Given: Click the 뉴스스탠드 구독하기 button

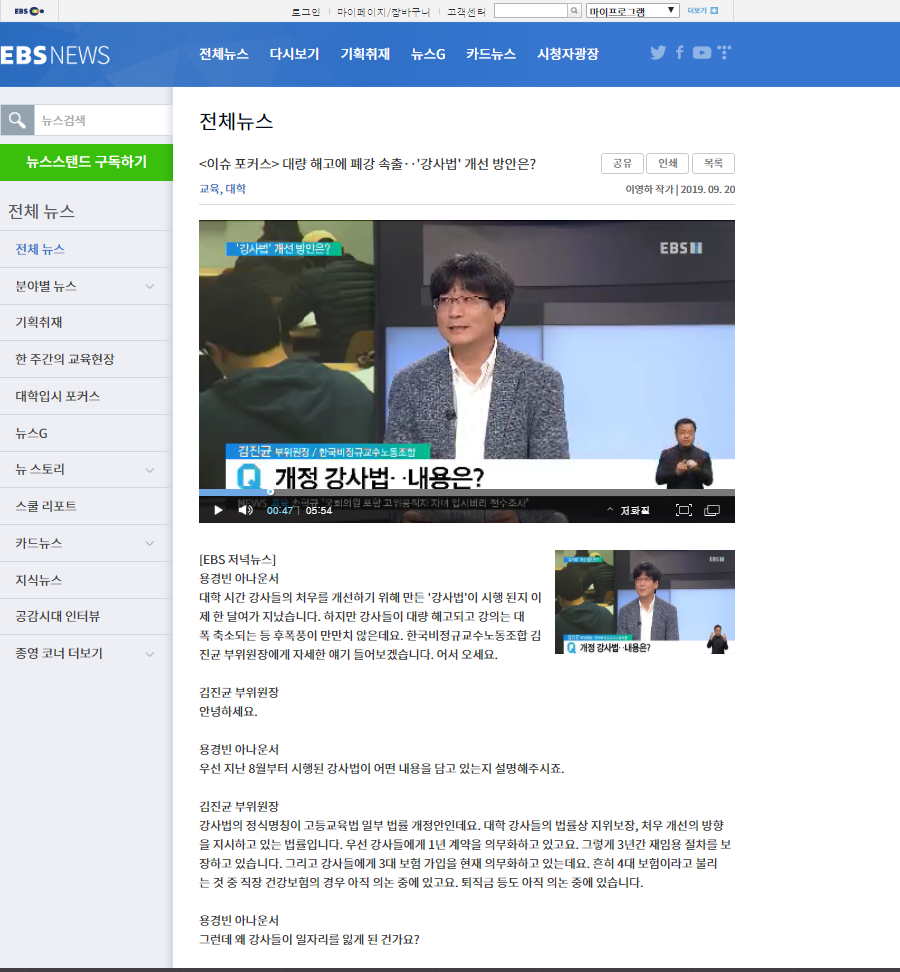Looking at the screenshot, I should pyautogui.click(x=86, y=161).
